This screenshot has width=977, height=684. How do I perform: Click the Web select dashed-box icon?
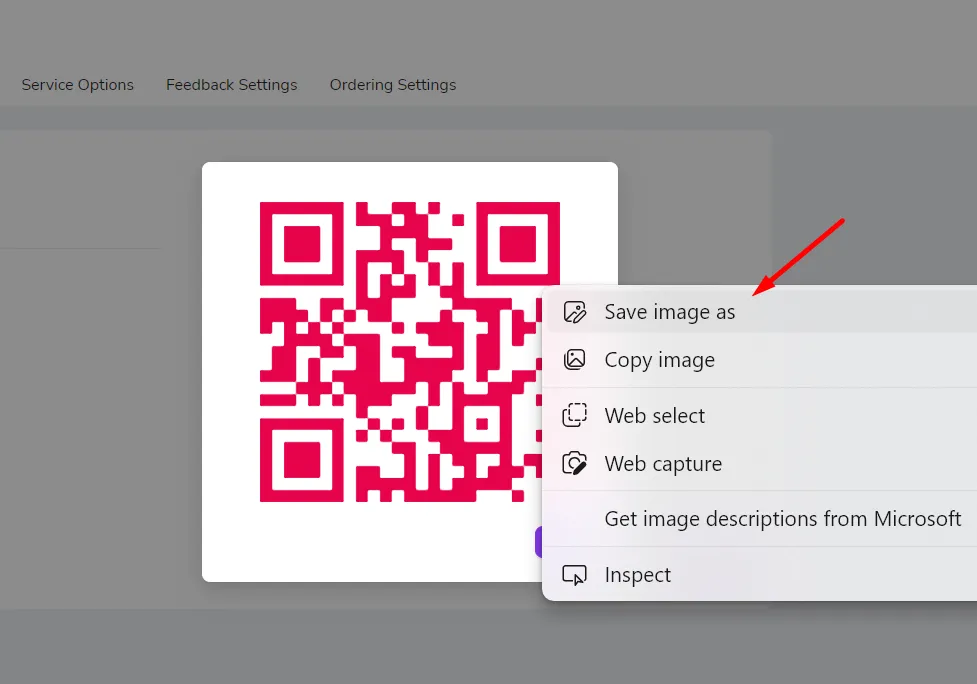(574, 415)
